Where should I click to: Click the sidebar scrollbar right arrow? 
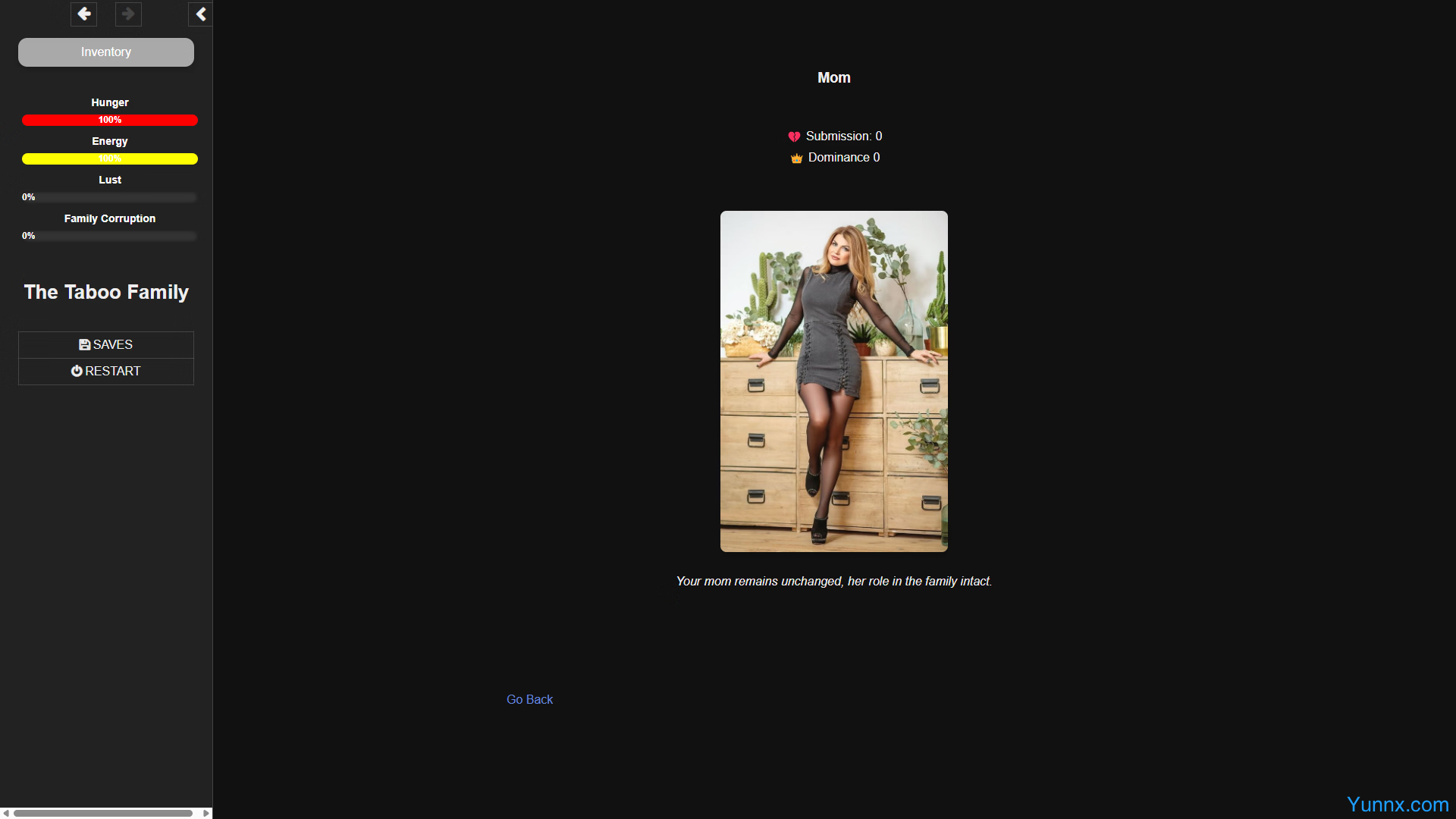(x=206, y=813)
